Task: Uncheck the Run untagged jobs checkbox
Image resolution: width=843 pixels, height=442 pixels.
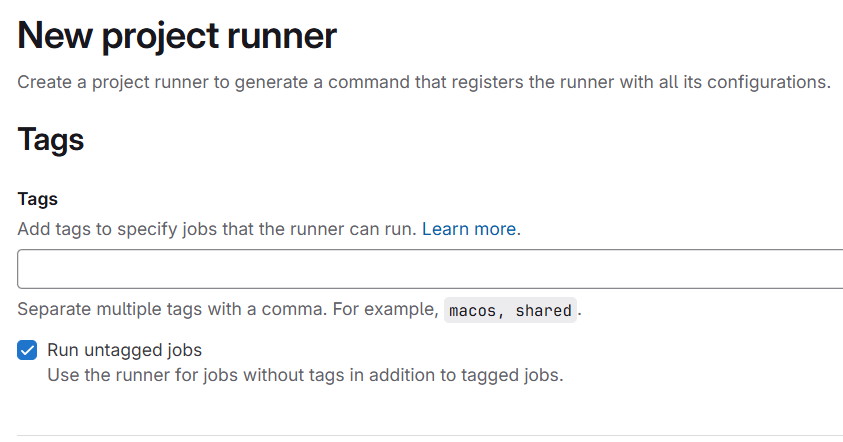Action: point(28,351)
